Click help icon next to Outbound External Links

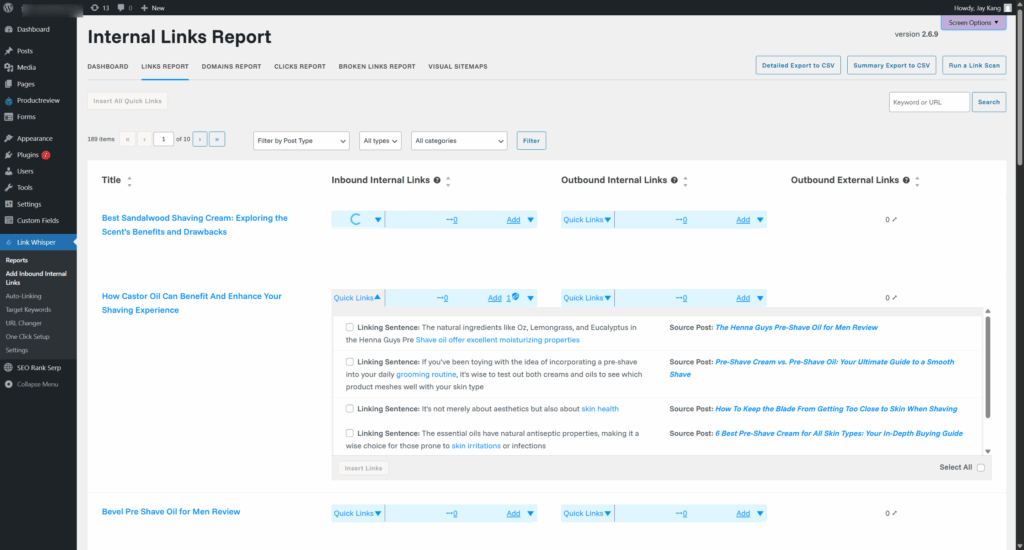pos(906,181)
